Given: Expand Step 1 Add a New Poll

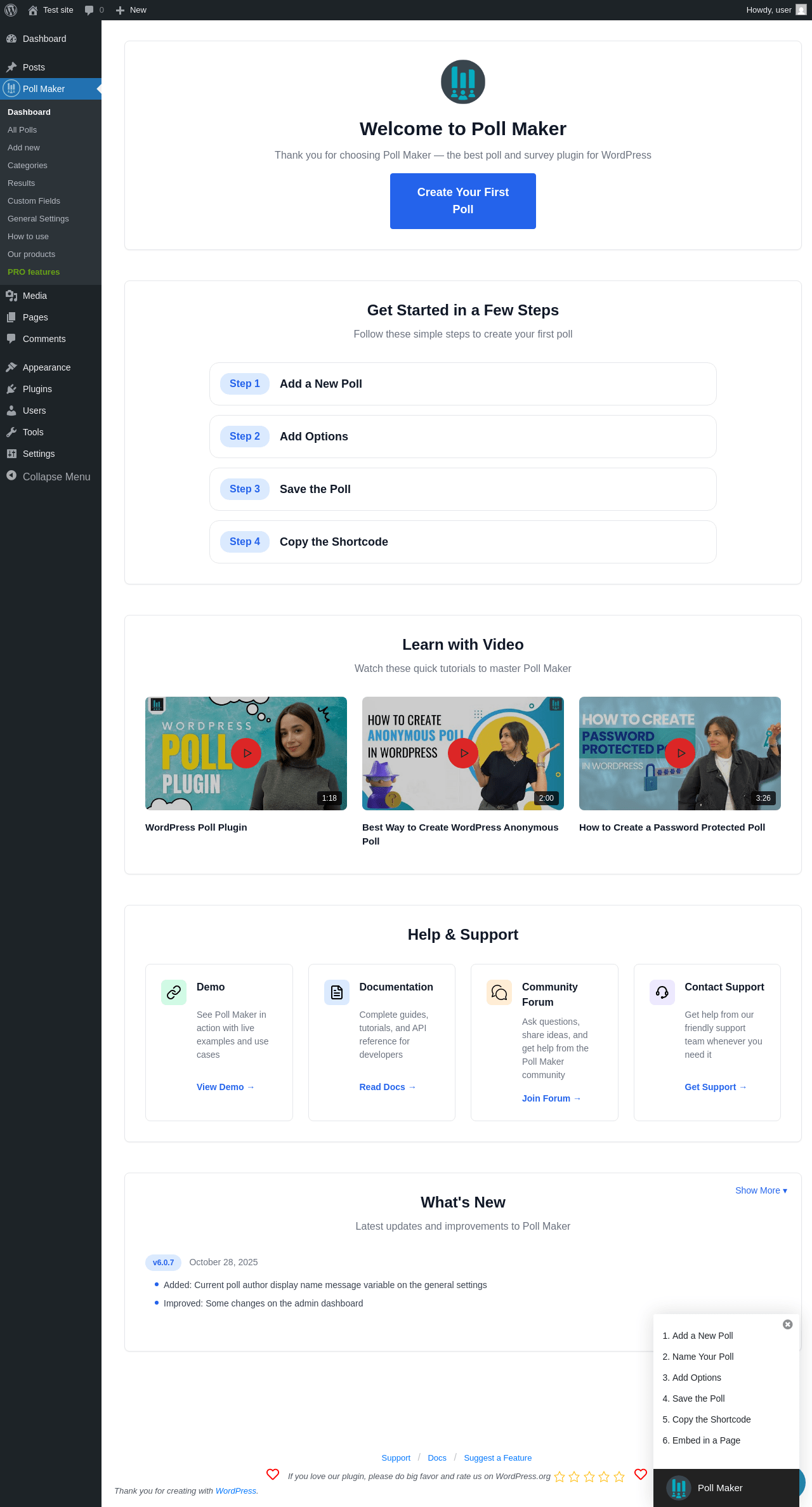Looking at the screenshot, I should point(463,384).
